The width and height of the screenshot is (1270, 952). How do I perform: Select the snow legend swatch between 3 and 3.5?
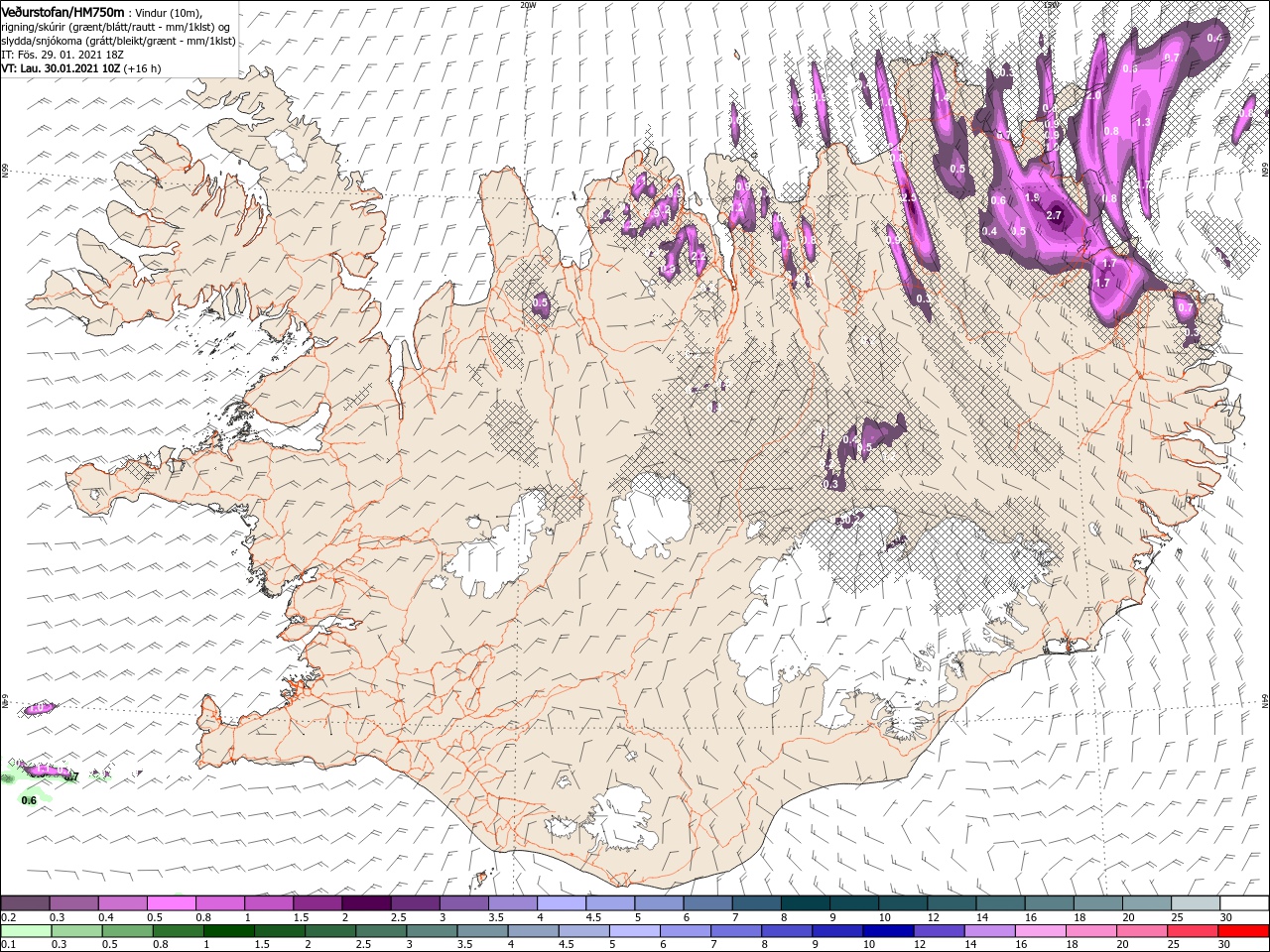click(x=462, y=903)
